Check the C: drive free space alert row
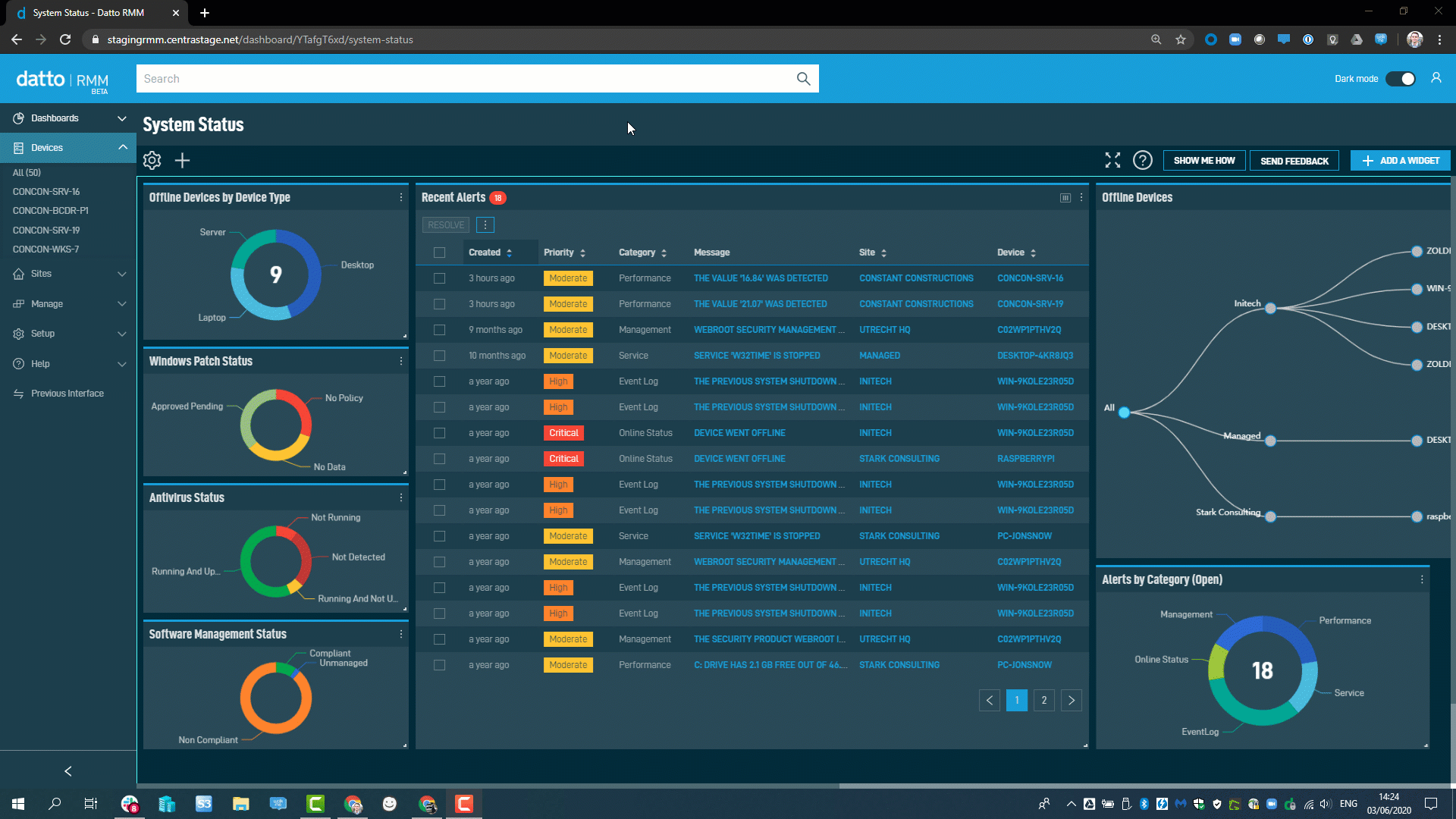Screen dimensions: 1456x819 [x=440, y=665]
